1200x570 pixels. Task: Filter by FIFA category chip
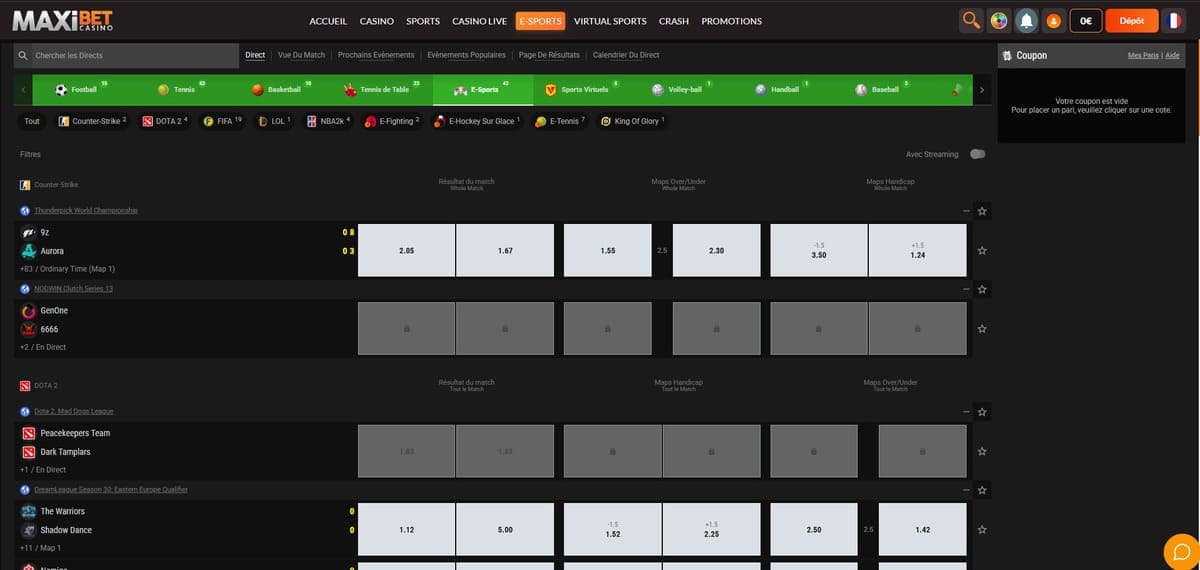[222, 121]
